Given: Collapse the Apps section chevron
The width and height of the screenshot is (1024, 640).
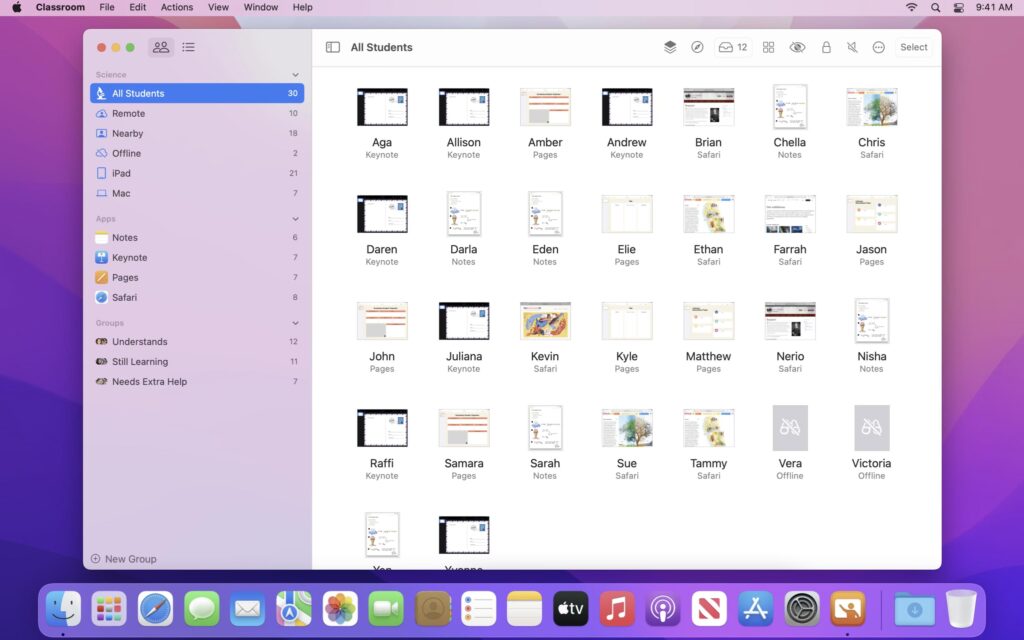Looking at the screenshot, I should tap(295, 219).
